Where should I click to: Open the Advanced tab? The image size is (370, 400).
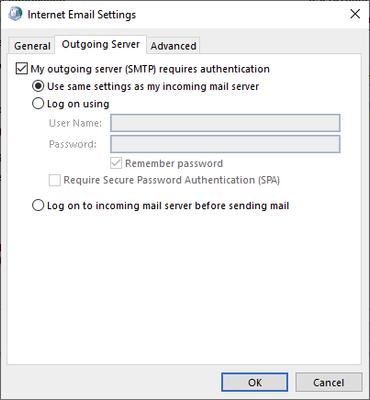[173, 46]
